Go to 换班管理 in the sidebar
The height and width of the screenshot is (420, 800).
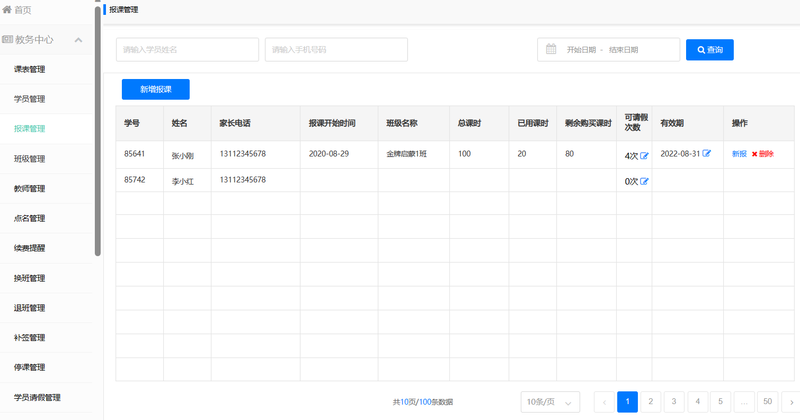[x=30, y=278]
